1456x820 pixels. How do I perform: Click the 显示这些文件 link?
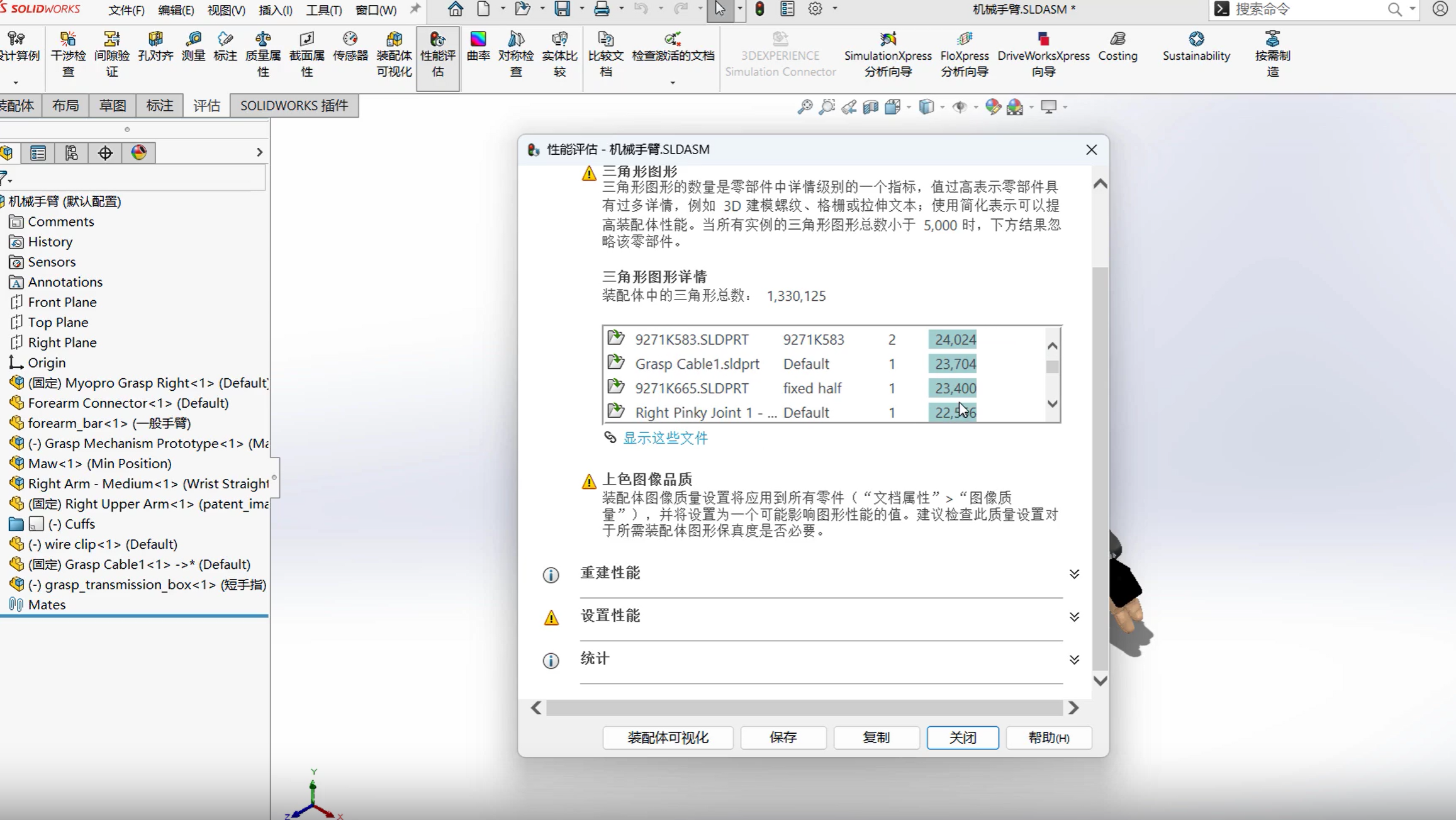click(x=665, y=438)
